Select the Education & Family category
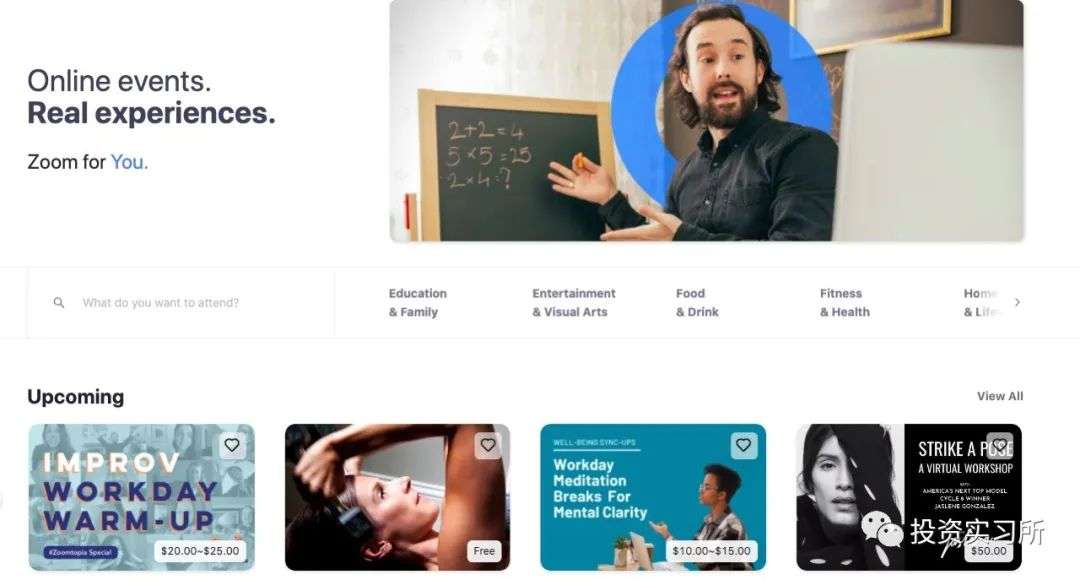The image size is (1080, 580). tap(418, 302)
